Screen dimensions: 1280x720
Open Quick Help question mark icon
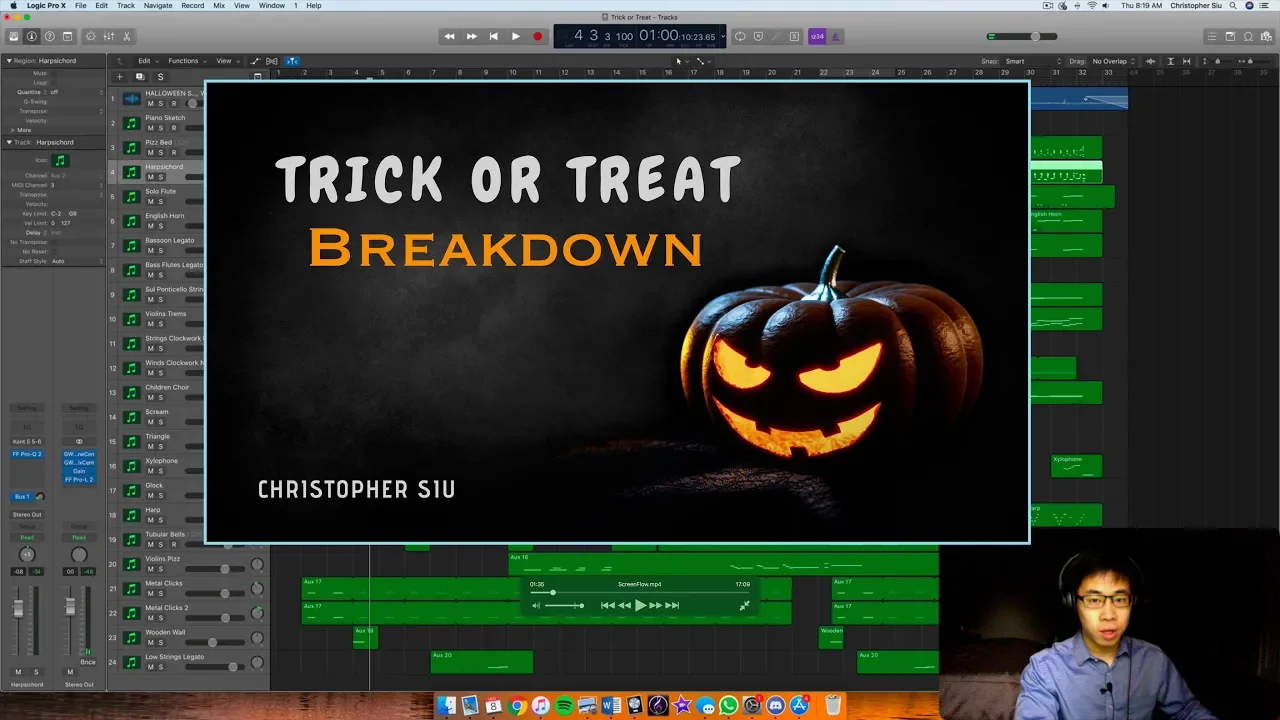50,36
